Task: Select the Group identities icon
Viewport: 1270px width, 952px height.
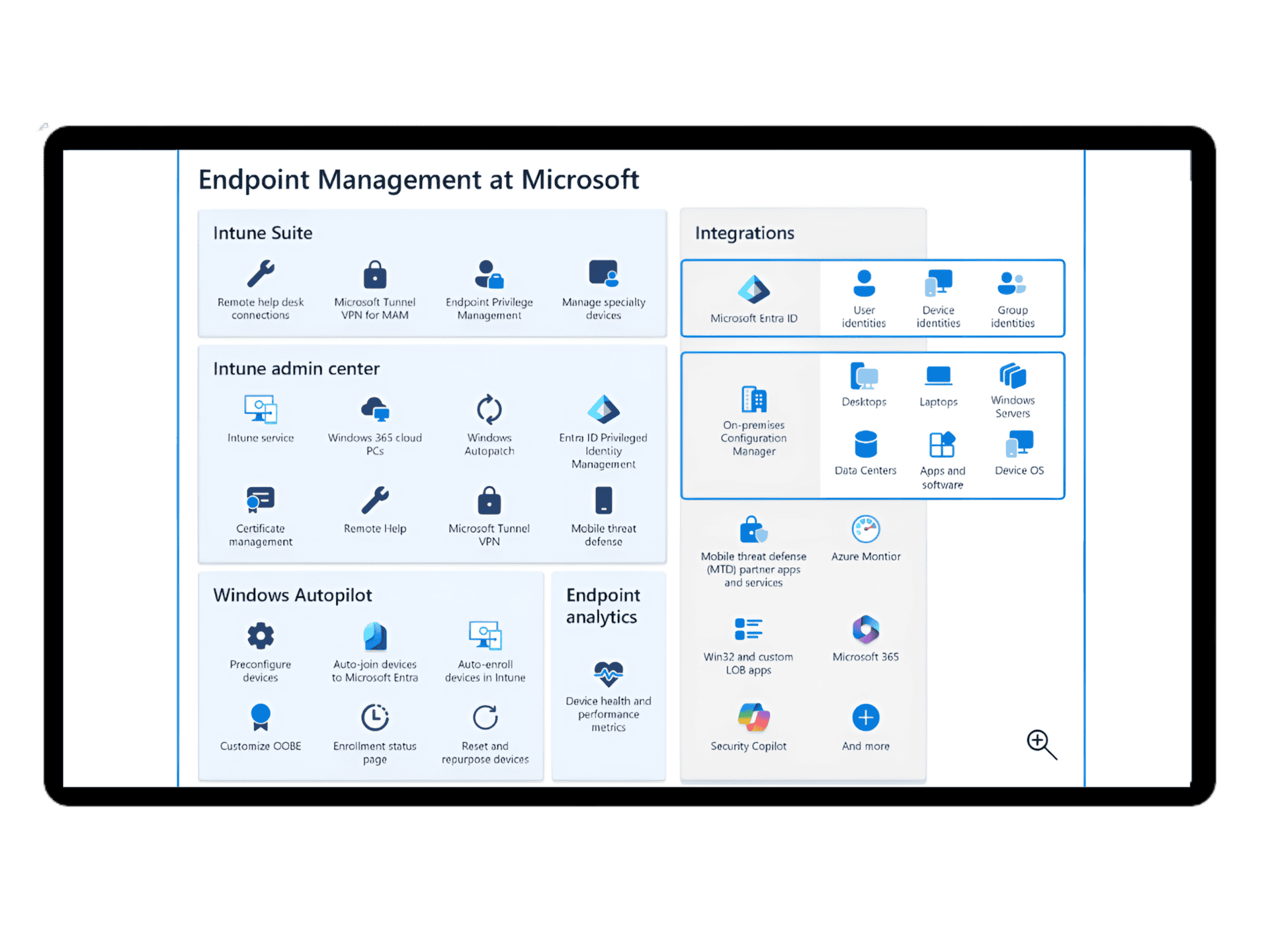Action: click(x=1012, y=283)
